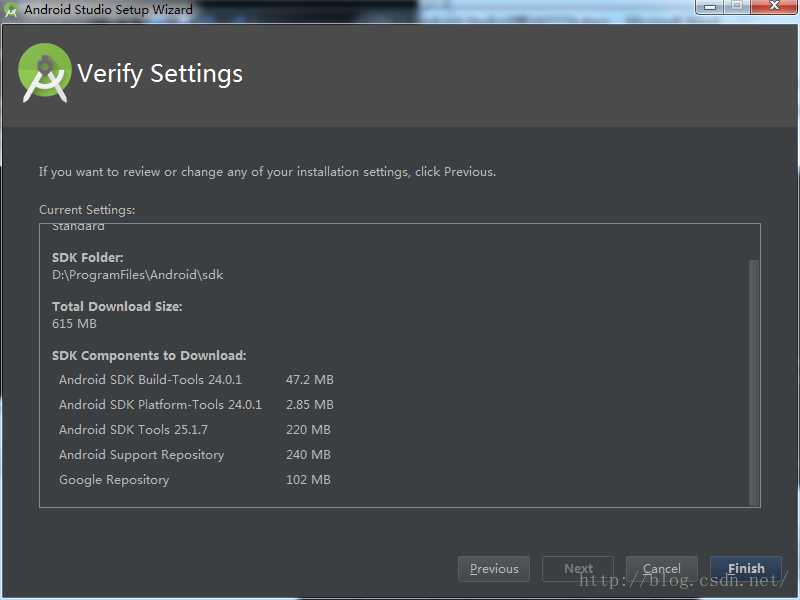
Task: Click the 240 MB size value
Action: point(308,455)
